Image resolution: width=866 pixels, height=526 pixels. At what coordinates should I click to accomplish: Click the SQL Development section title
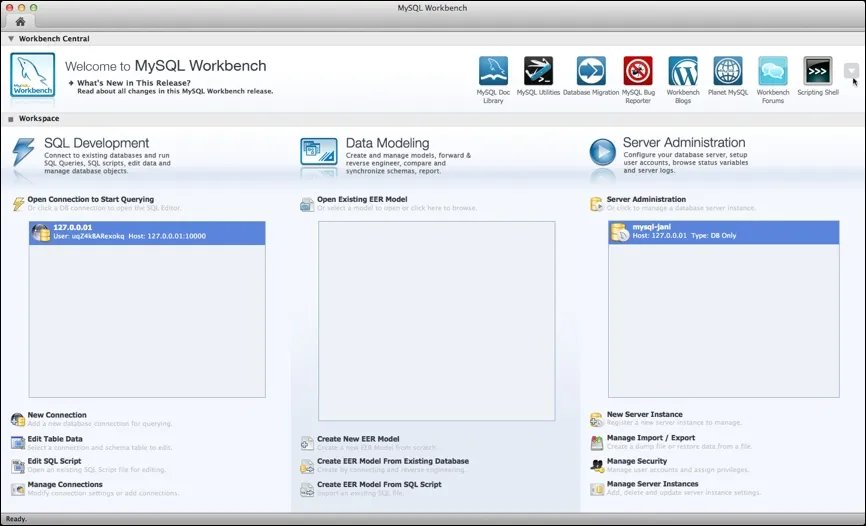pos(97,143)
